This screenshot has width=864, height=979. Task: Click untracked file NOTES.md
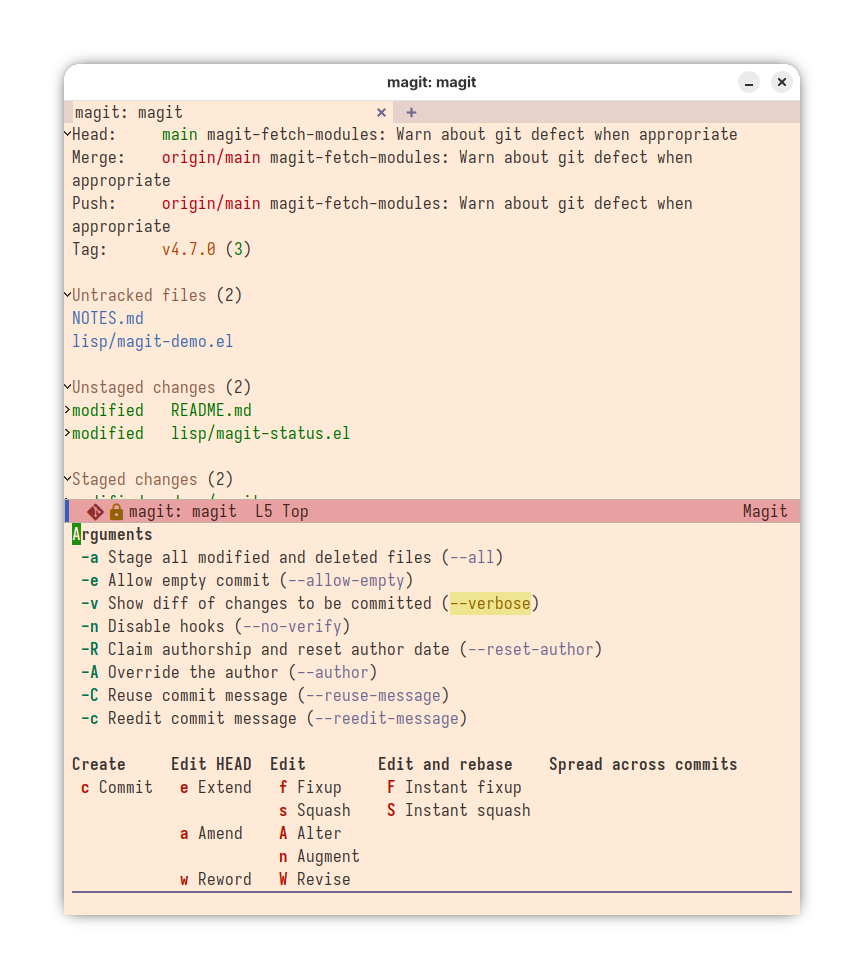[x=108, y=318]
